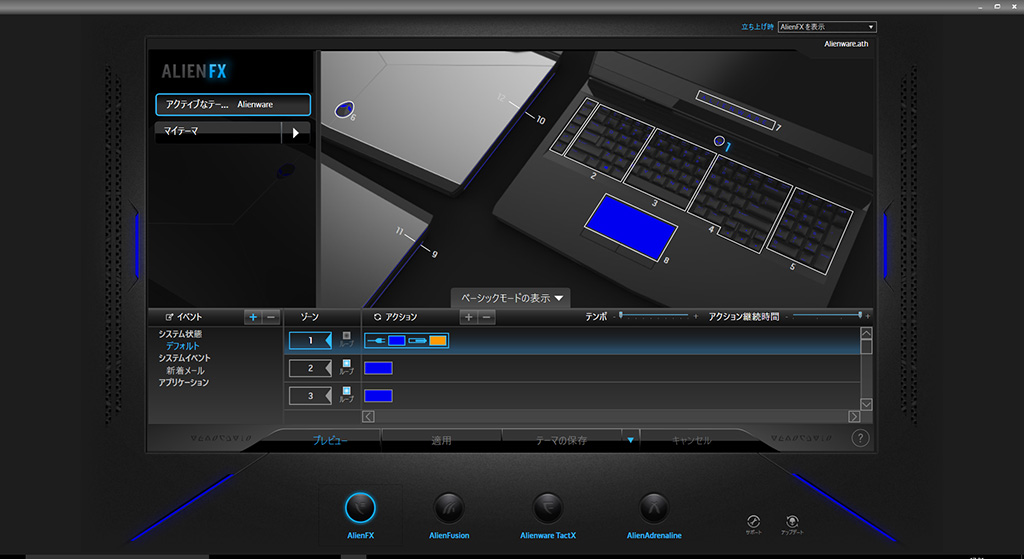Select 新着メール event item

tap(185, 370)
